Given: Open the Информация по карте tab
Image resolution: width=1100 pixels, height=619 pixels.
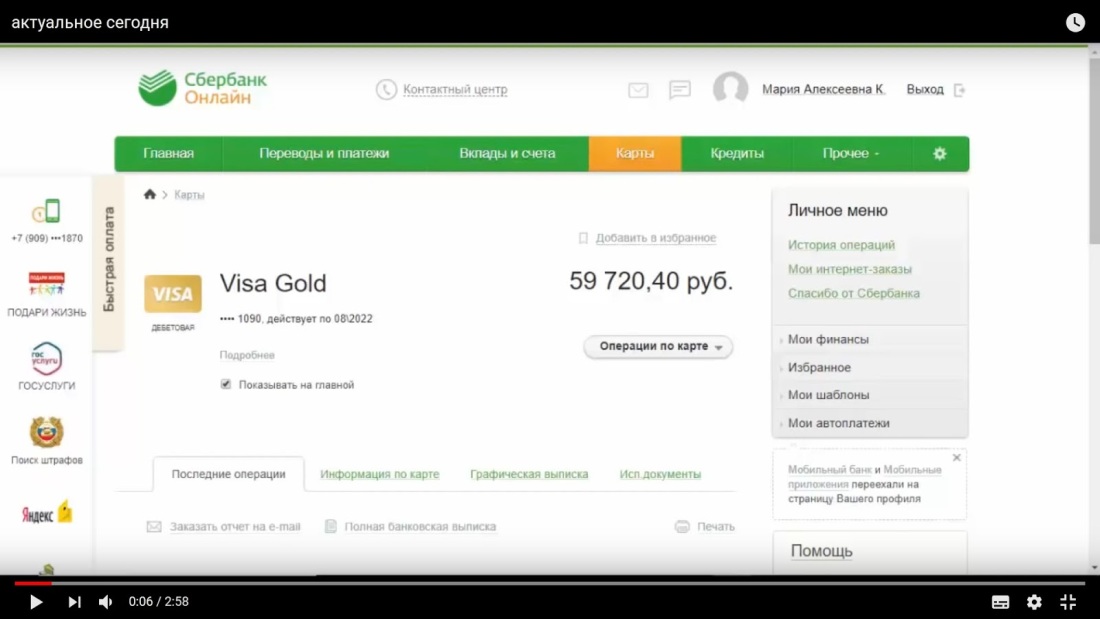Looking at the screenshot, I should tap(378, 475).
